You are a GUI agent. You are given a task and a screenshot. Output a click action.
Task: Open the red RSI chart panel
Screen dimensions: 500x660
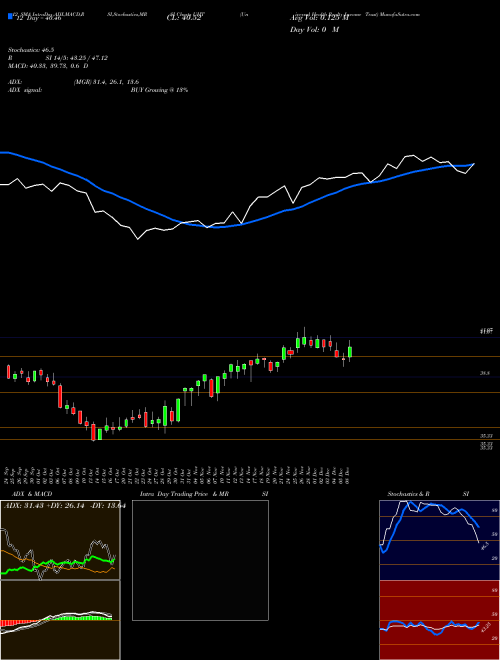pyautogui.click(x=439, y=620)
